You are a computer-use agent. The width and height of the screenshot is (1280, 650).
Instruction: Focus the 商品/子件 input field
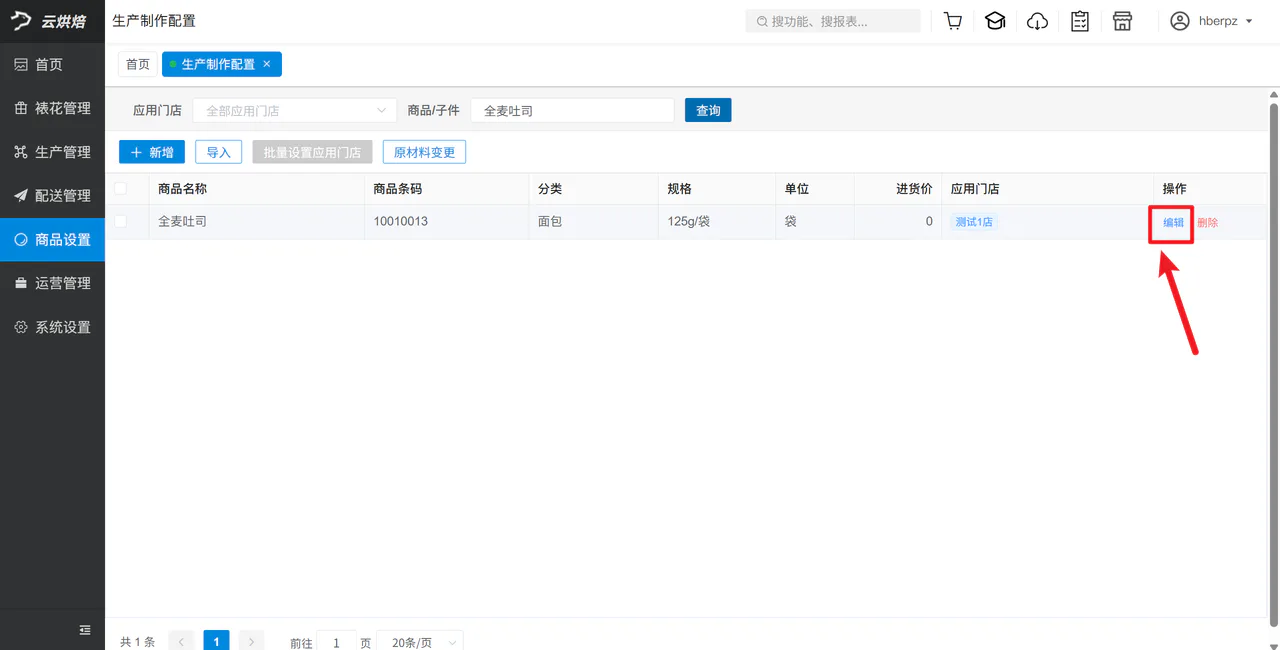click(573, 110)
